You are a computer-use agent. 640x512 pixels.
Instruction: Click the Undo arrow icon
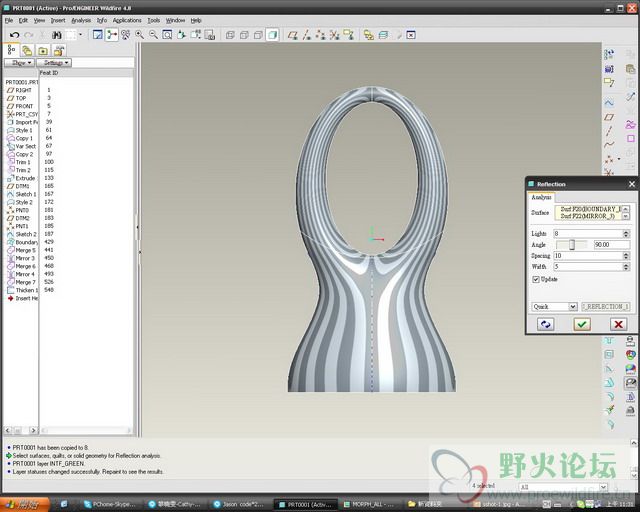[15, 35]
